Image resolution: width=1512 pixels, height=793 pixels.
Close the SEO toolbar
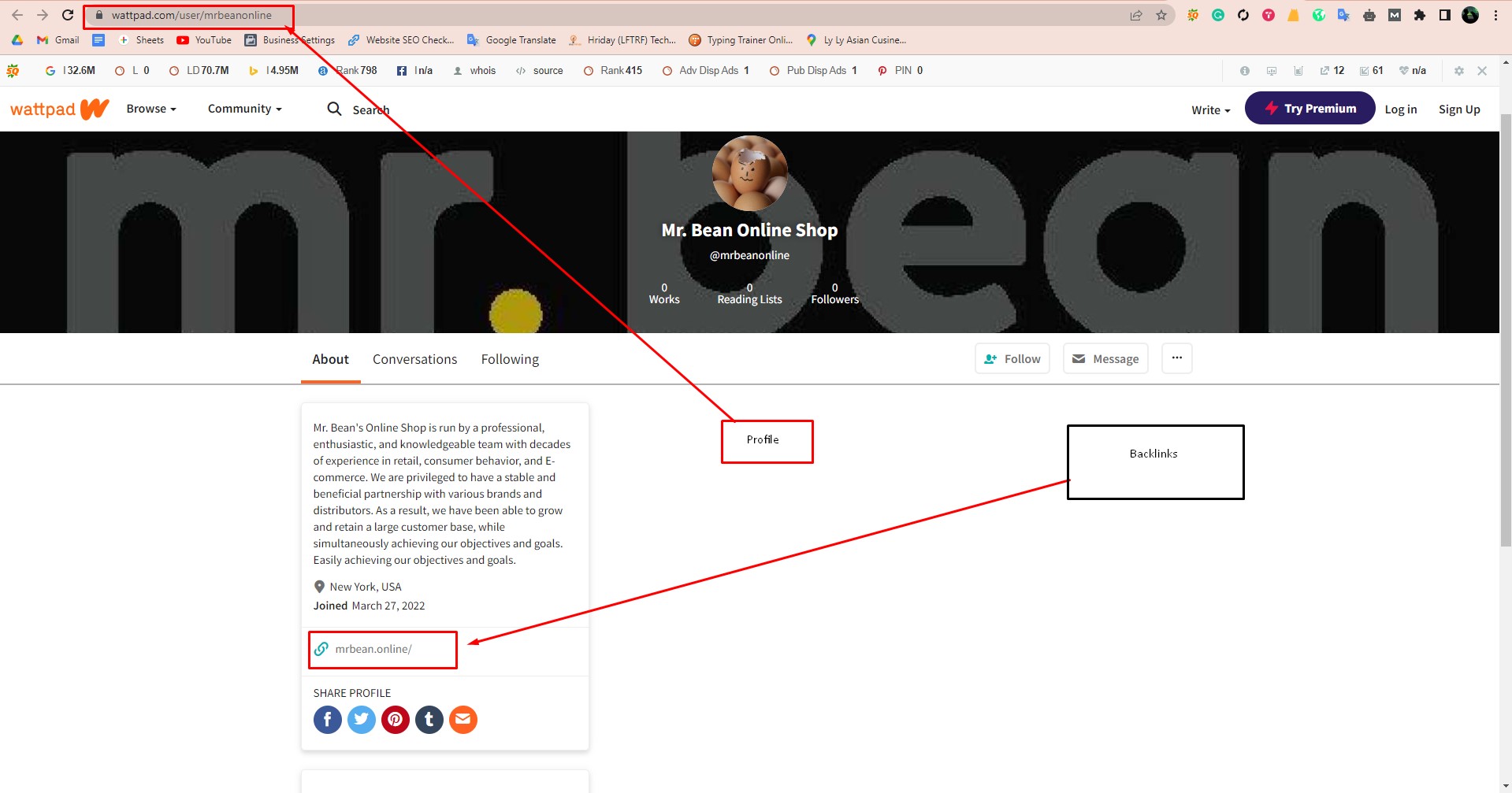pos(1482,71)
